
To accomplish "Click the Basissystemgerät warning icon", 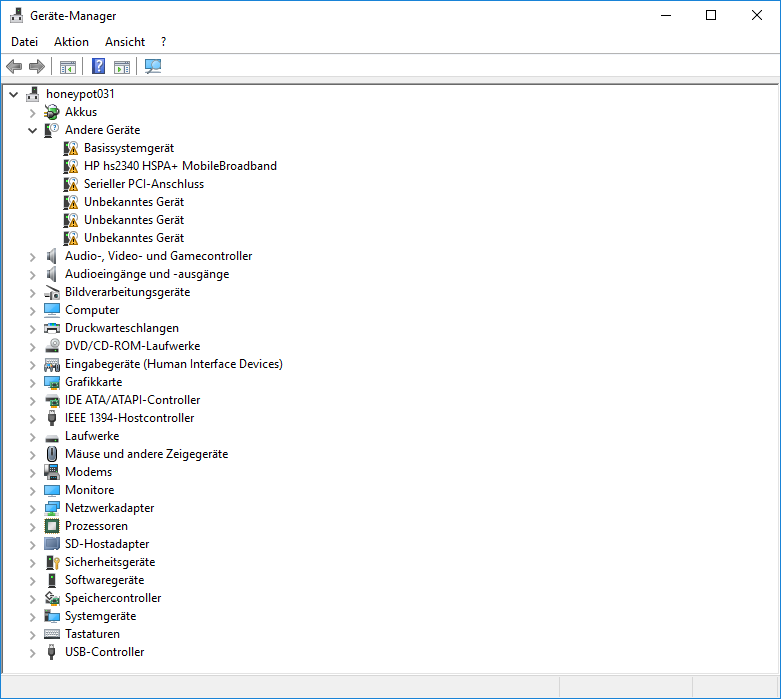I will pos(71,148).
